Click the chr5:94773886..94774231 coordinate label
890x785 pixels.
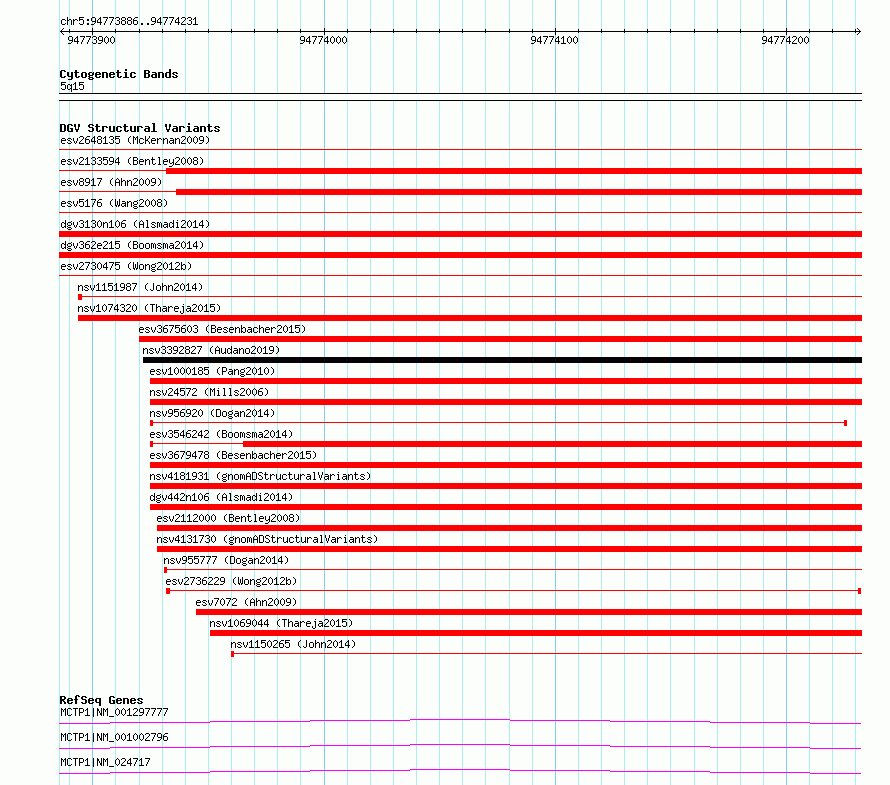point(129,22)
